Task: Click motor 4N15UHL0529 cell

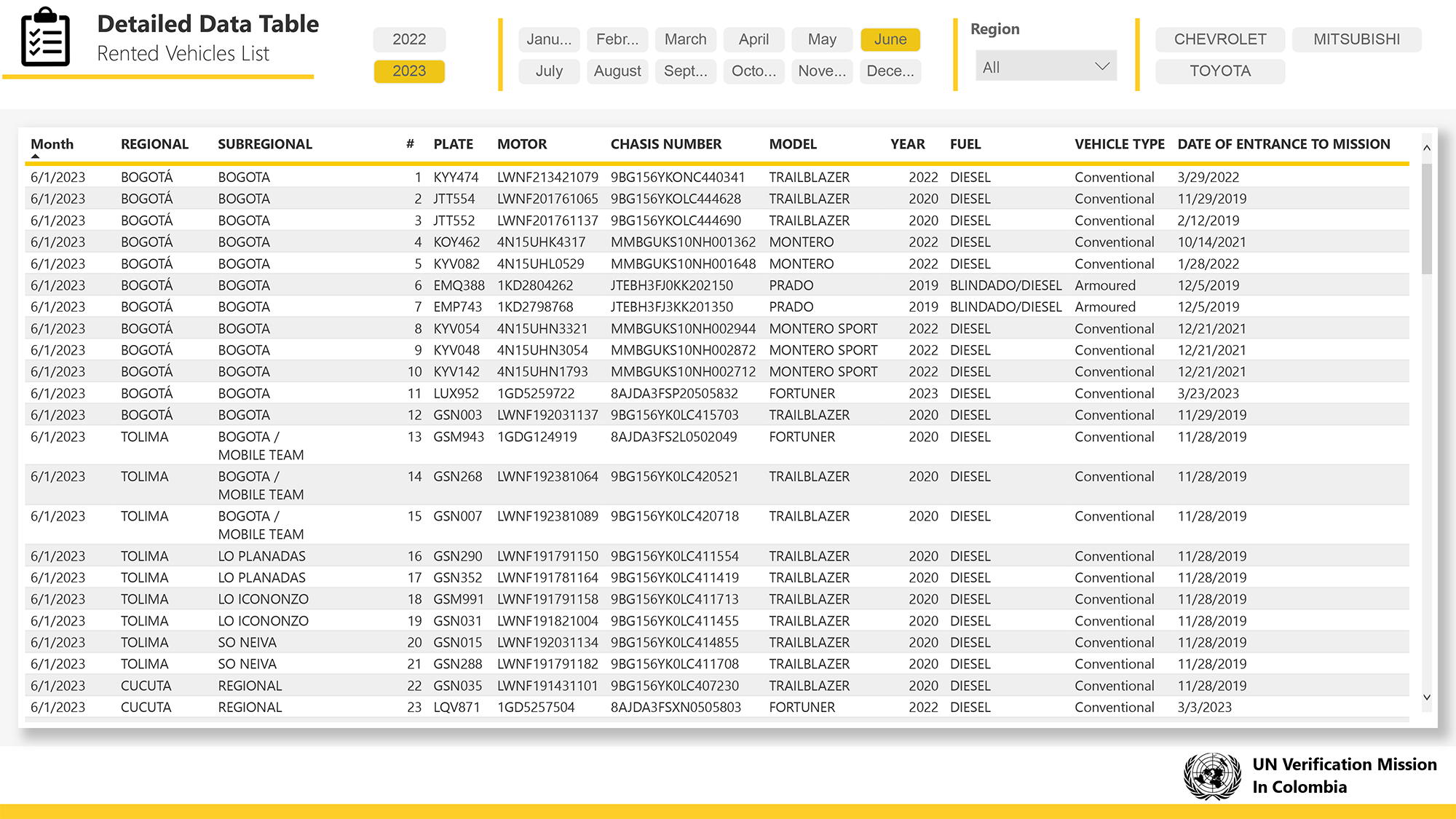Action: click(540, 264)
